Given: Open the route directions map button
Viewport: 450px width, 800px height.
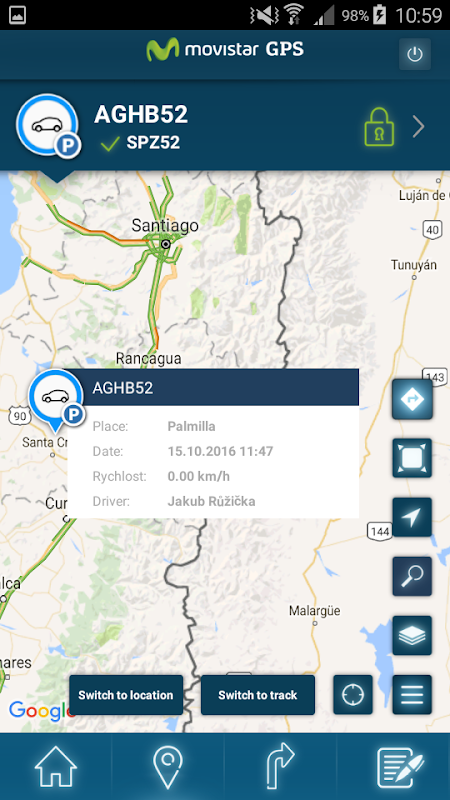Looking at the screenshot, I should 412,399.
